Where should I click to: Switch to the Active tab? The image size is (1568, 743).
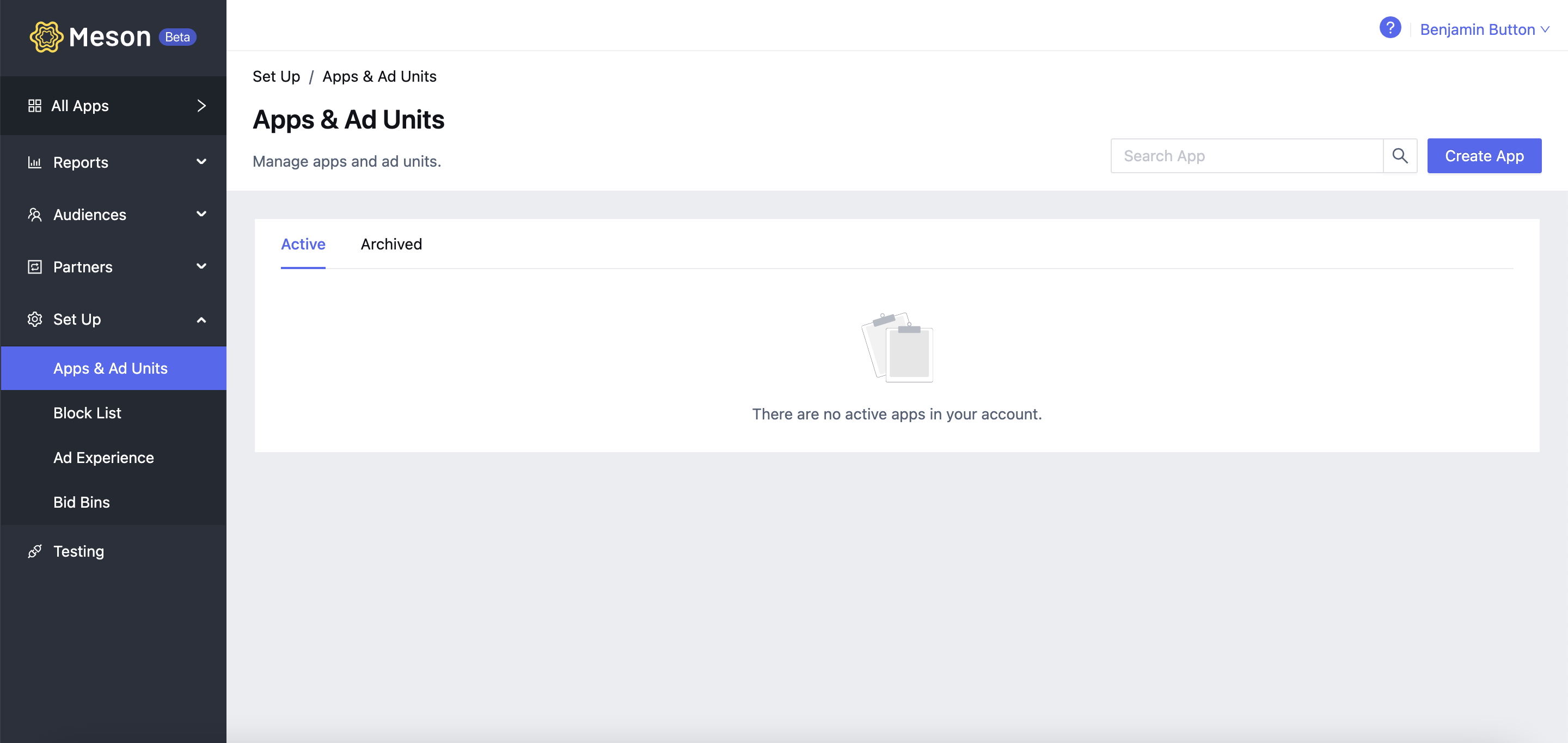point(303,244)
